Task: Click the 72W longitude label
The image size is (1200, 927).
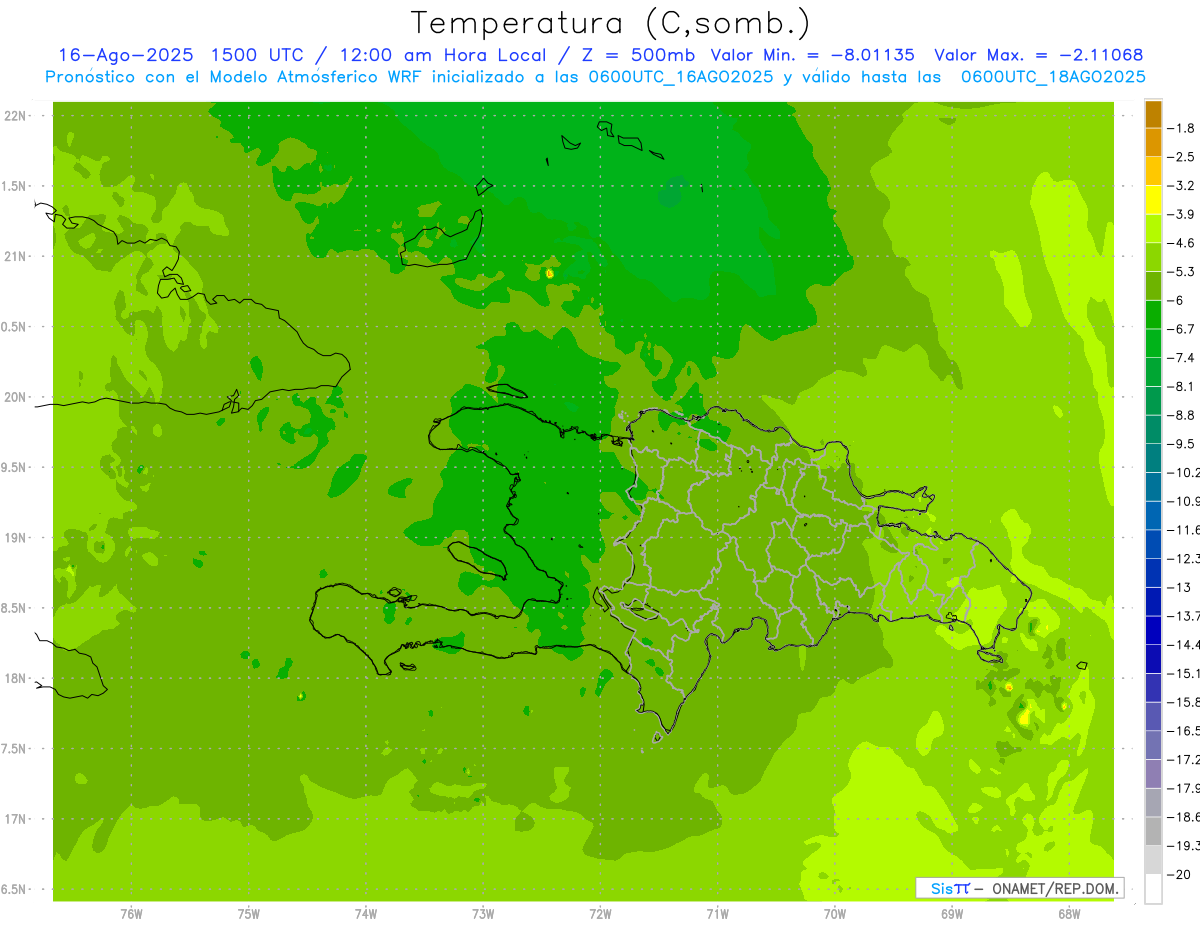Action: coord(600,914)
